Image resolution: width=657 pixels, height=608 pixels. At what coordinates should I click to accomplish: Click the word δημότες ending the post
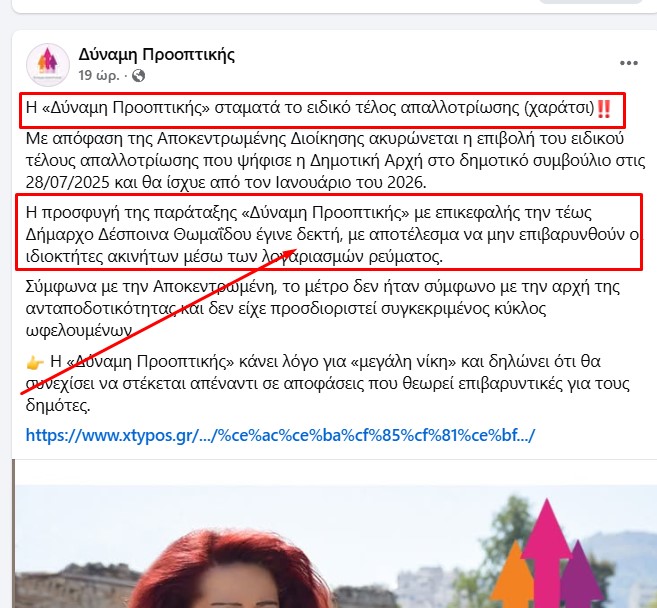click(58, 405)
